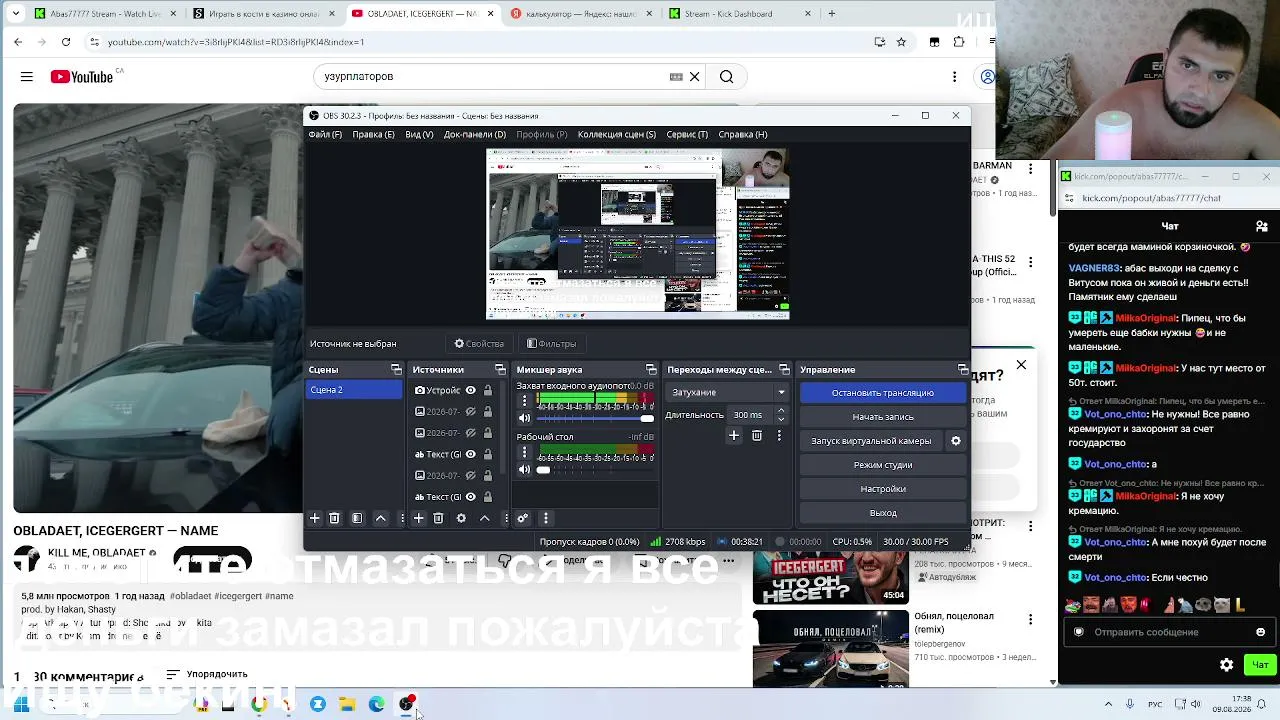The width and height of the screenshot is (1280, 720).
Task: Click Остановить трансляцию to stop streaming
Action: [x=883, y=393]
